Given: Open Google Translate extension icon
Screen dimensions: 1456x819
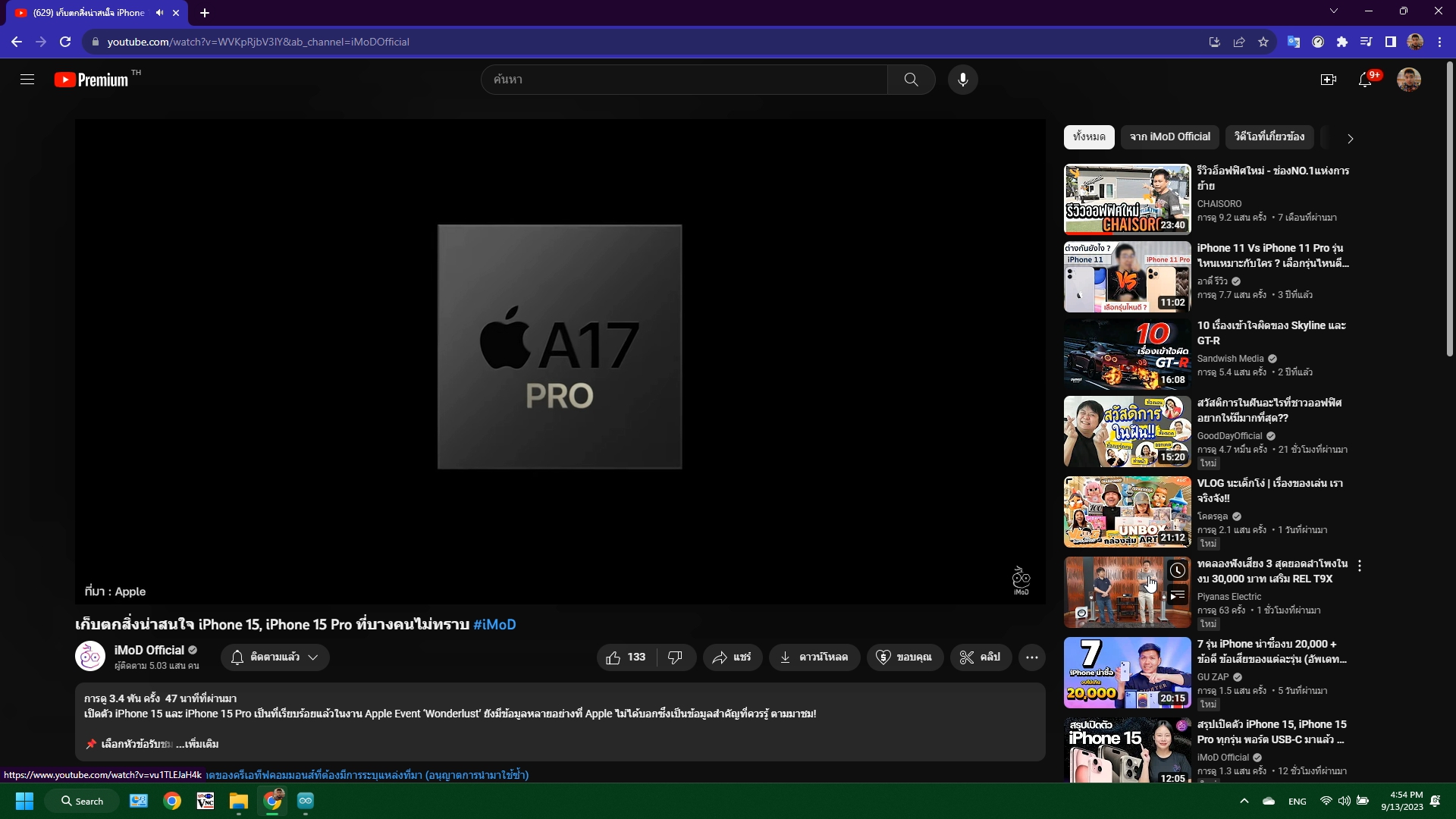Looking at the screenshot, I should click(1294, 42).
